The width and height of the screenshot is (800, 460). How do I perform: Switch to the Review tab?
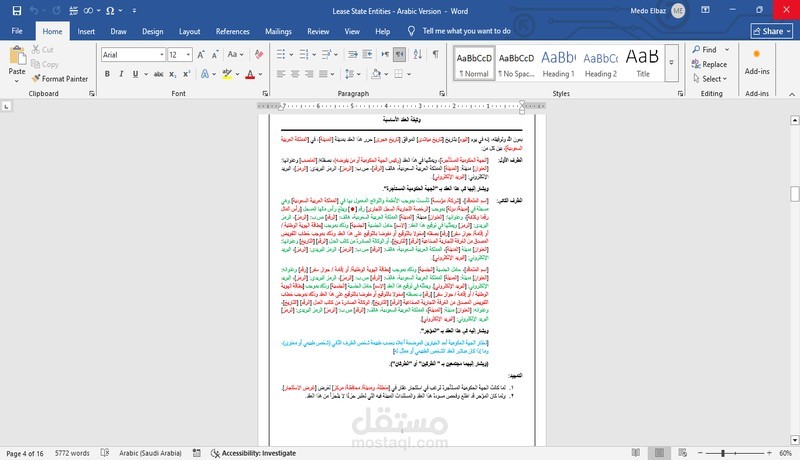point(318,32)
